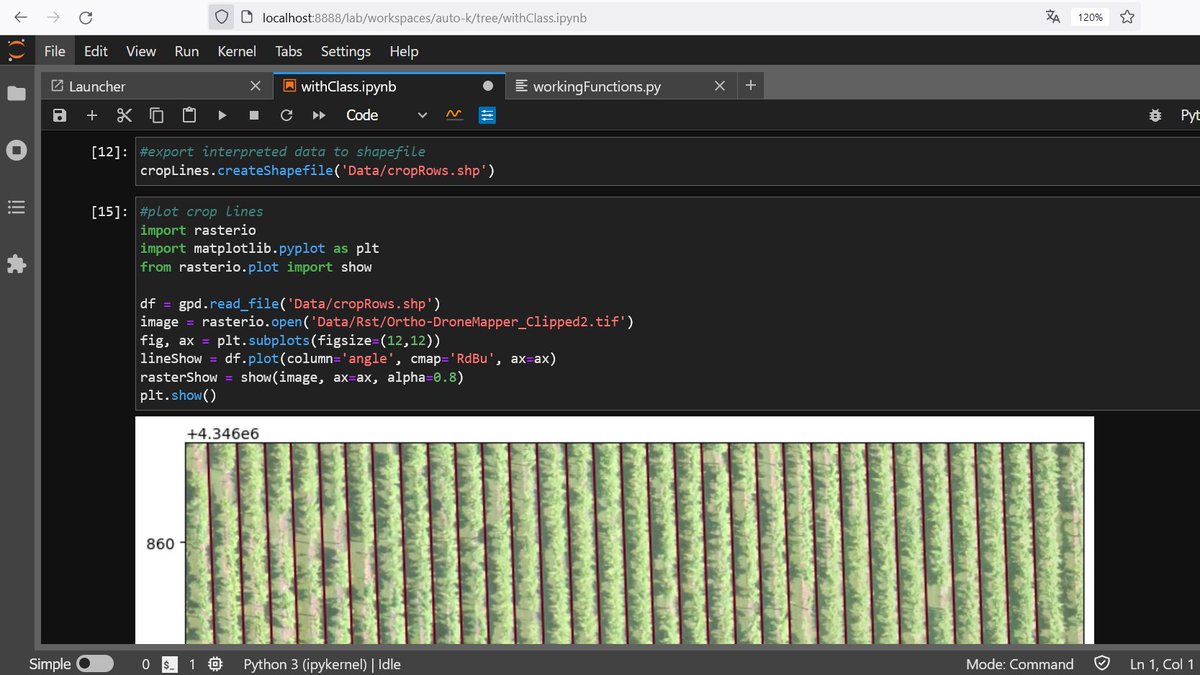This screenshot has height=675, width=1200.
Task: Paste cell from the clipboard icon
Action: (189, 115)
